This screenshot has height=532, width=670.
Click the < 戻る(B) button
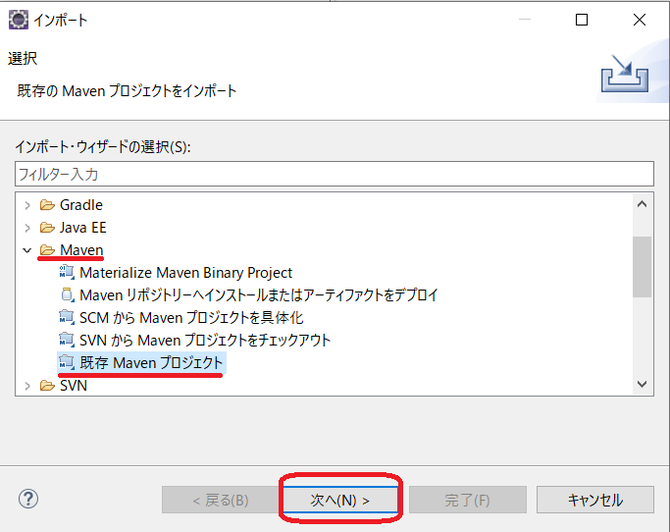[x=220, y=500]
